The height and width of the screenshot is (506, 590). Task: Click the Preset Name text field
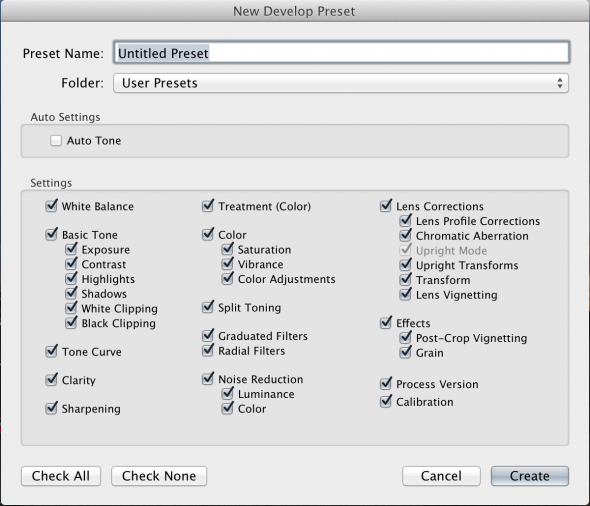point(342,53)
